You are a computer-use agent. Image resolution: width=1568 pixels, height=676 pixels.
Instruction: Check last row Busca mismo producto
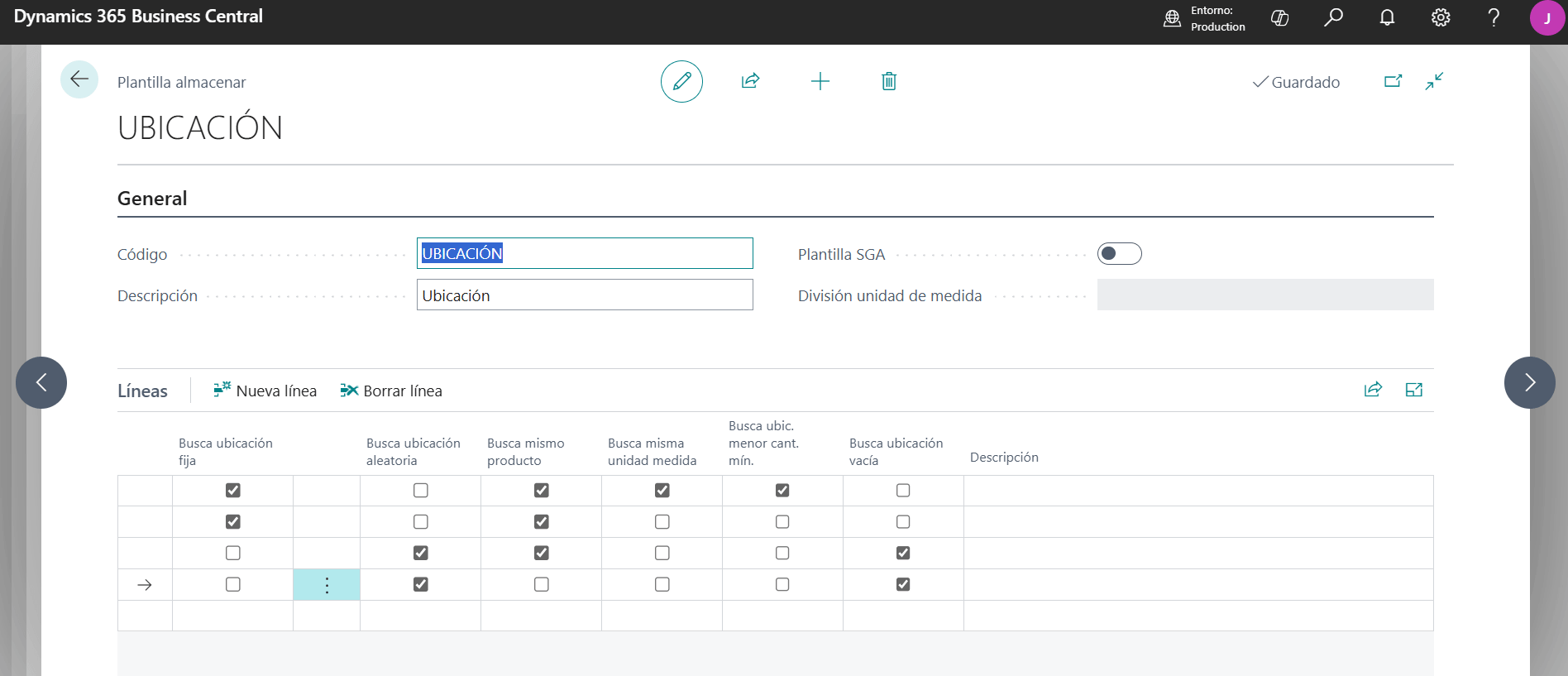(542, 584)
